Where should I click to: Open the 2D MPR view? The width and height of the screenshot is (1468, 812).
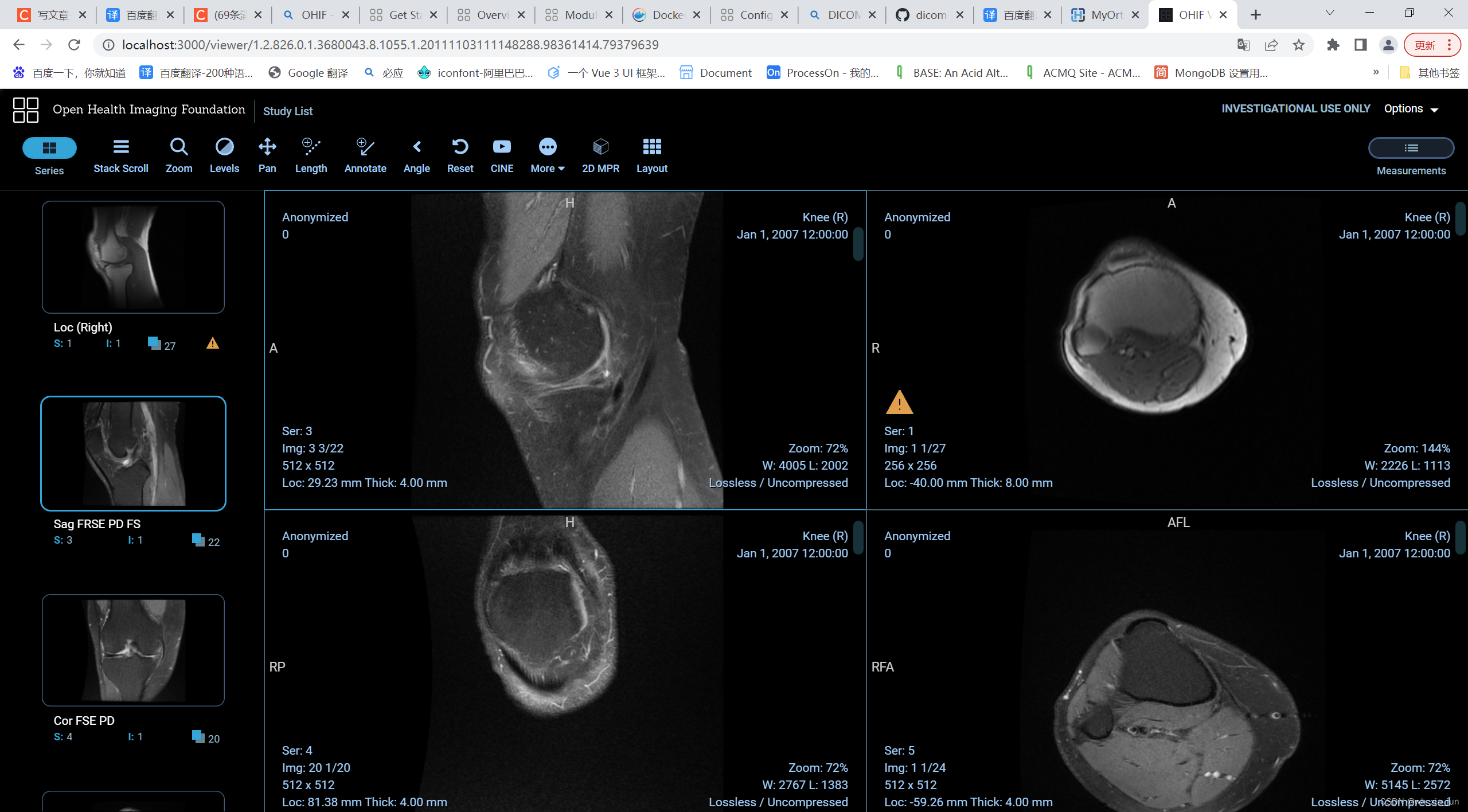600,154
